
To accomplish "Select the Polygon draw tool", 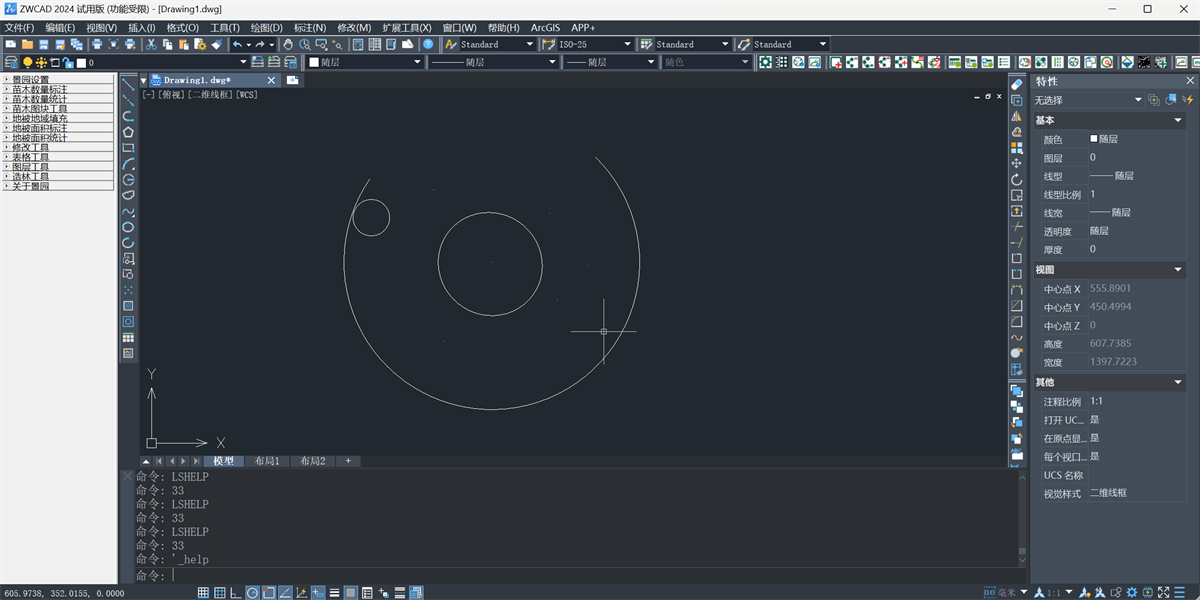I will tap(128, 132).
